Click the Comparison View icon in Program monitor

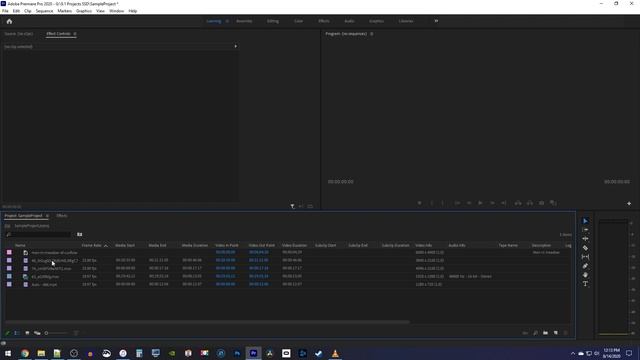click(553, 203)
